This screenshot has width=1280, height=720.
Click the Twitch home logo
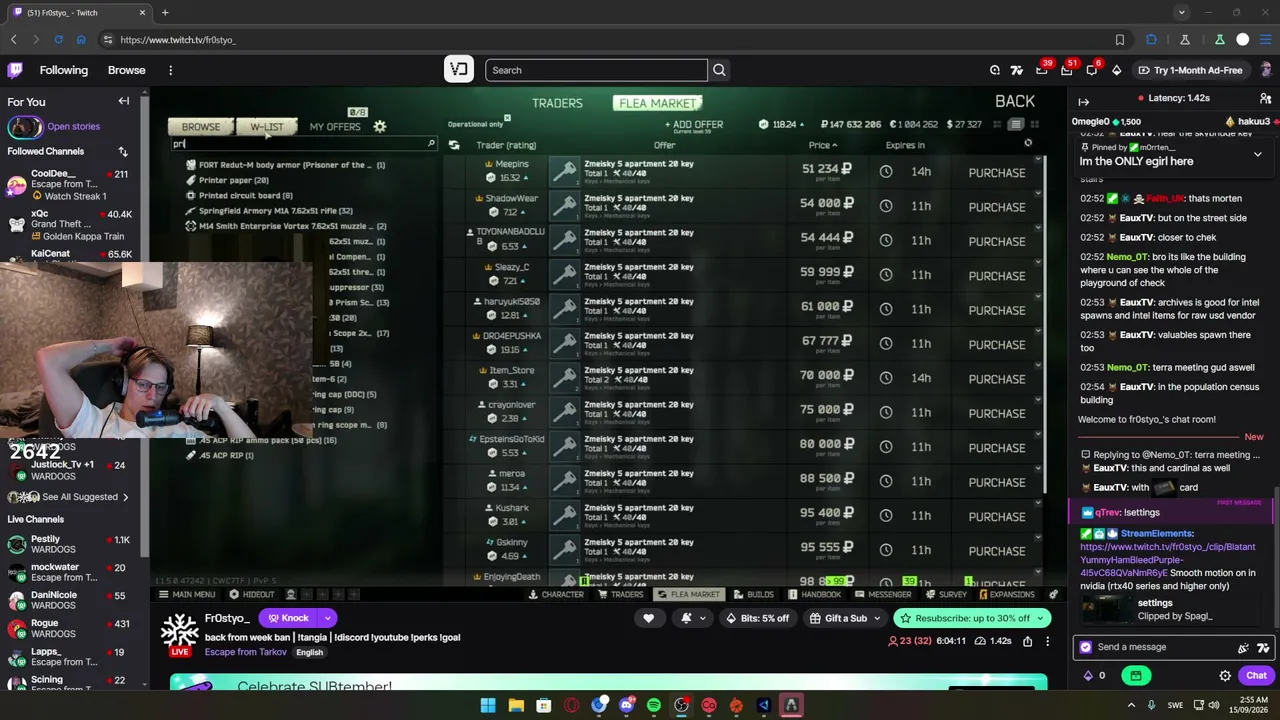(x=15, y=70)
